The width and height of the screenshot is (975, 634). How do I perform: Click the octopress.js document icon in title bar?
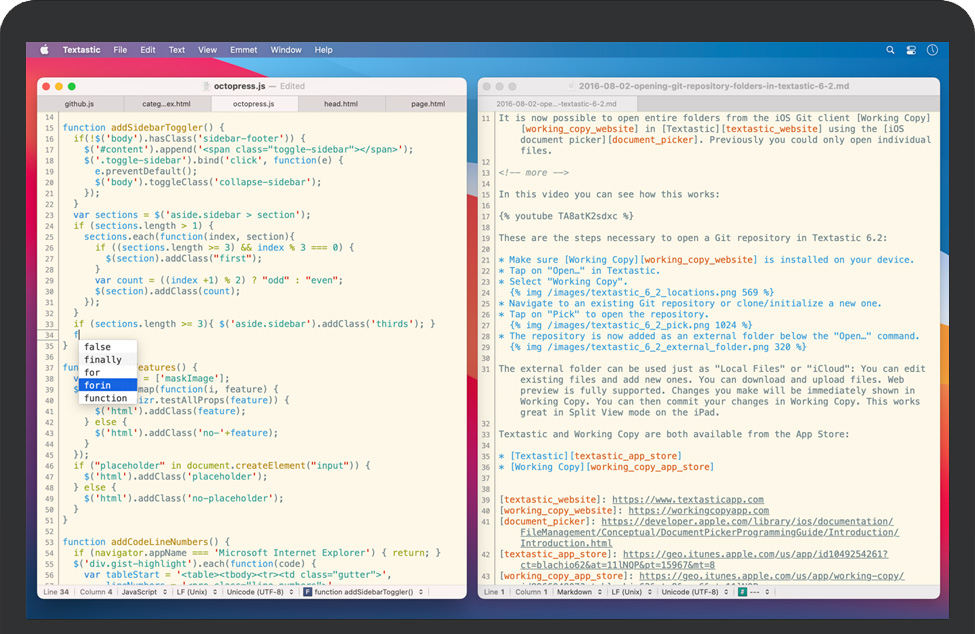tap(207, 87)
